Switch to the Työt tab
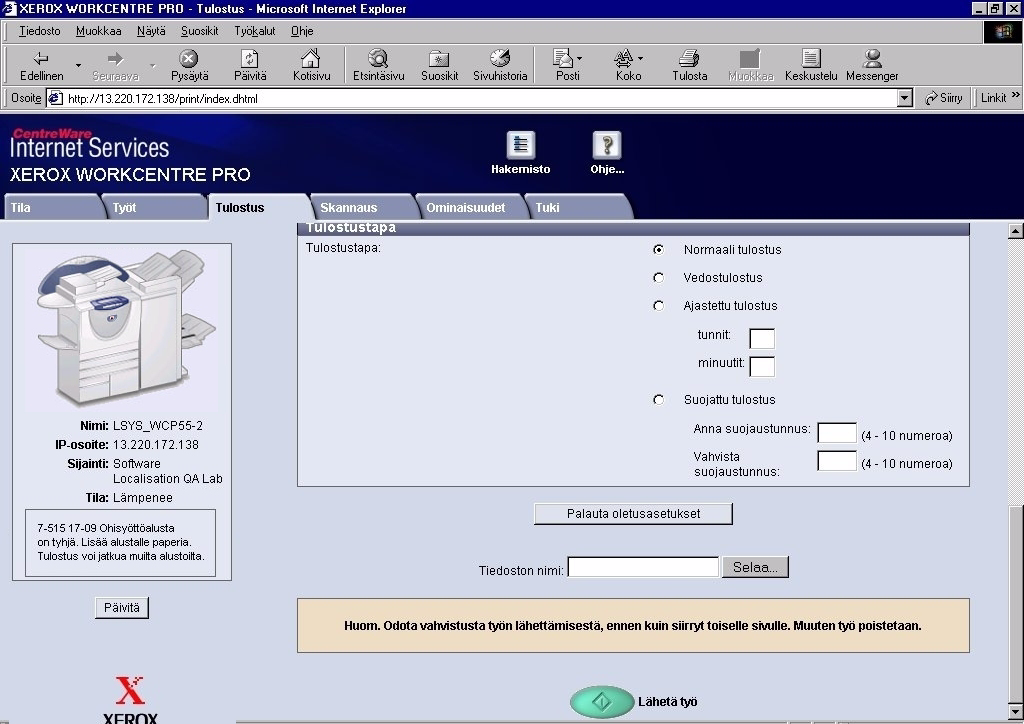The image size is (1024, 724). (155, 208)
